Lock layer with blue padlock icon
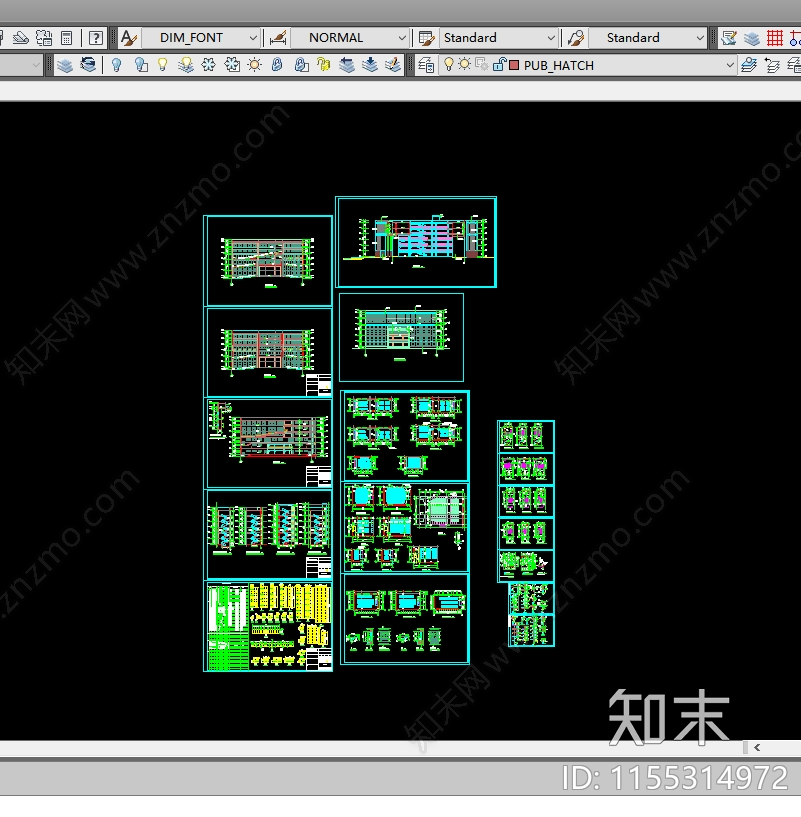The image size is (801, 817). pyautogui.click(x=277, y=65)
